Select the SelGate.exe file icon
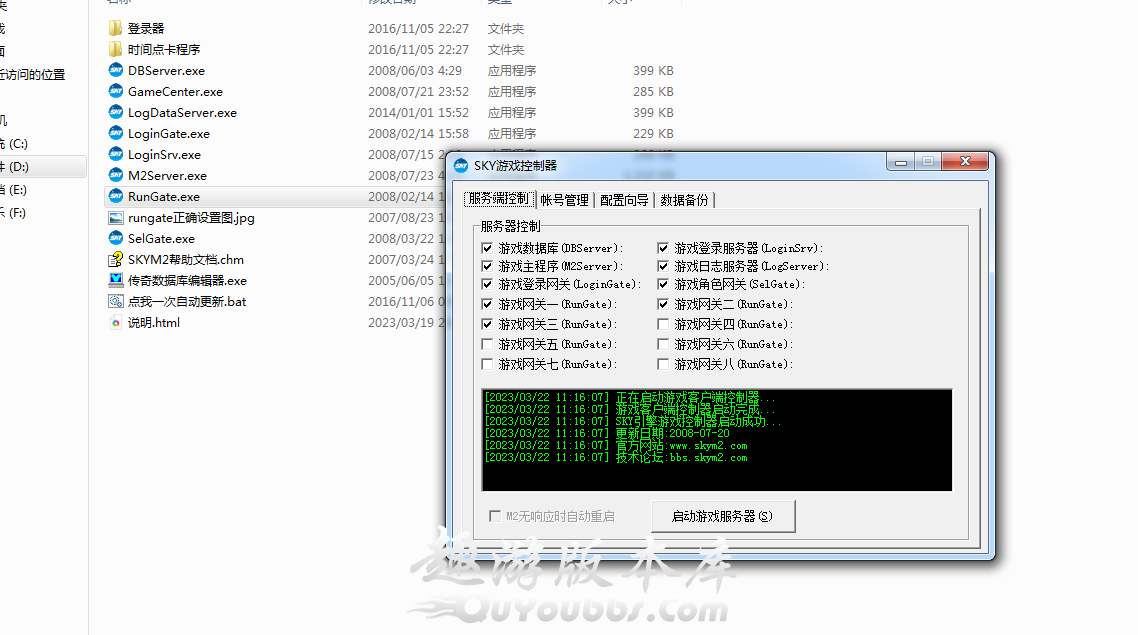This screenshot has width=1138, height=635. 115,239
